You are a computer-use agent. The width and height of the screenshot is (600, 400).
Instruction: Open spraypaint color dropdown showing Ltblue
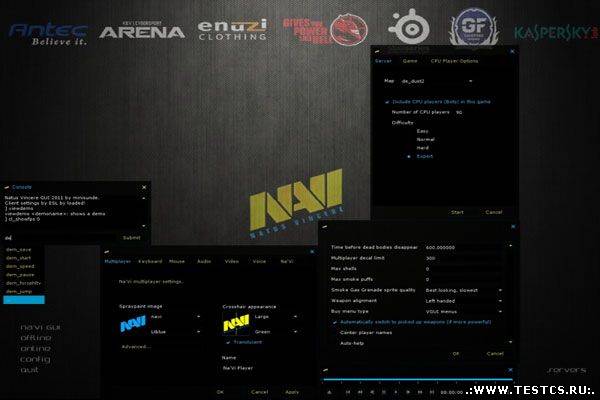(175, 332)
